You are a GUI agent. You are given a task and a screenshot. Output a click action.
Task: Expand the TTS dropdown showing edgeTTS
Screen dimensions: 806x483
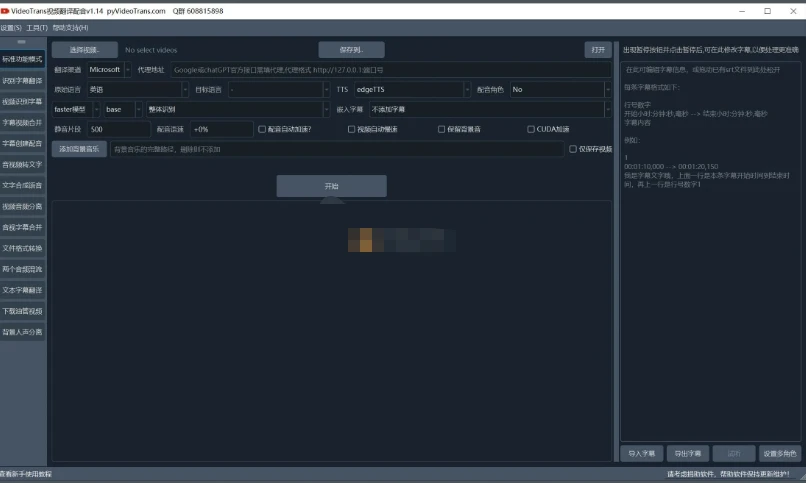[x=410, y=89]
